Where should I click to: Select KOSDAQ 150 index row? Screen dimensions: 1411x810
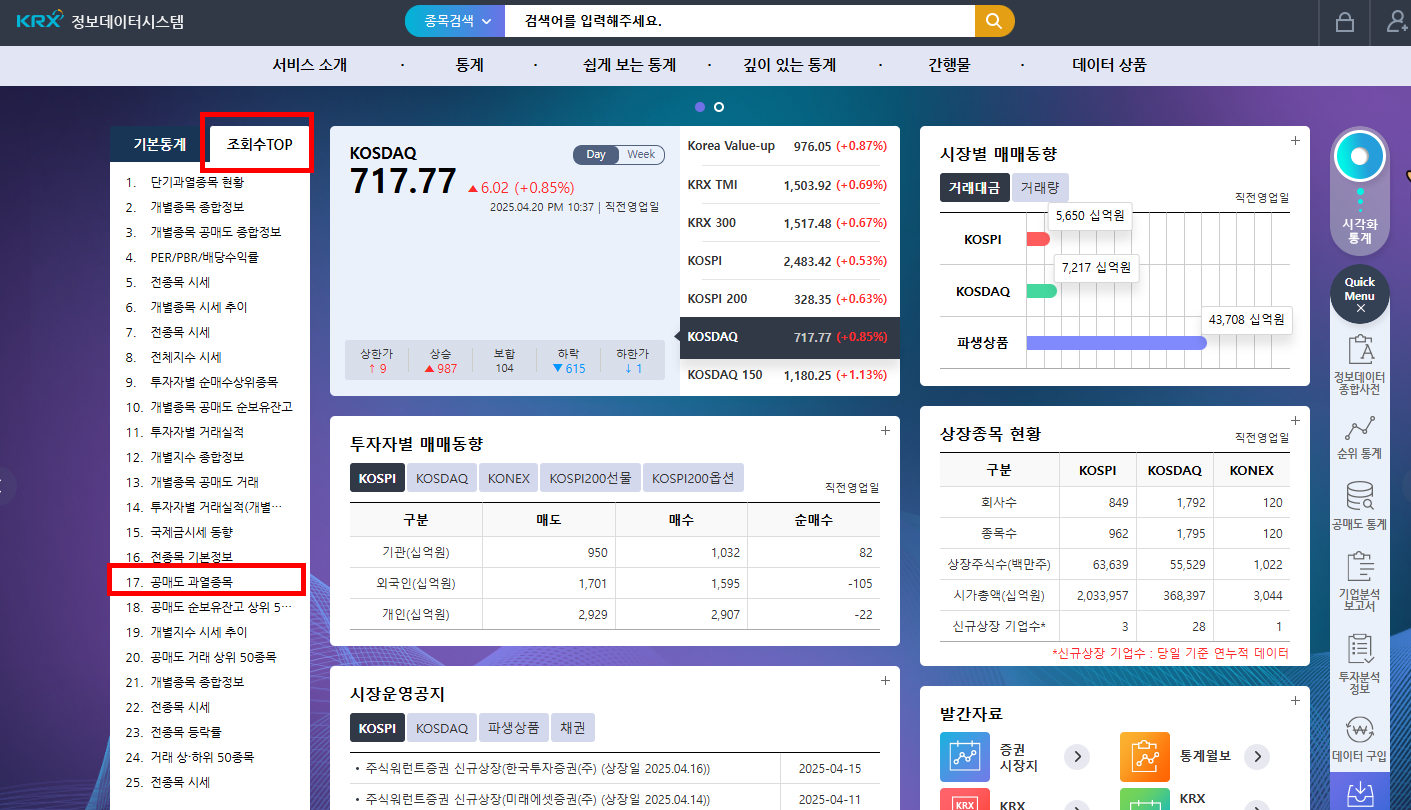point(789,375)
